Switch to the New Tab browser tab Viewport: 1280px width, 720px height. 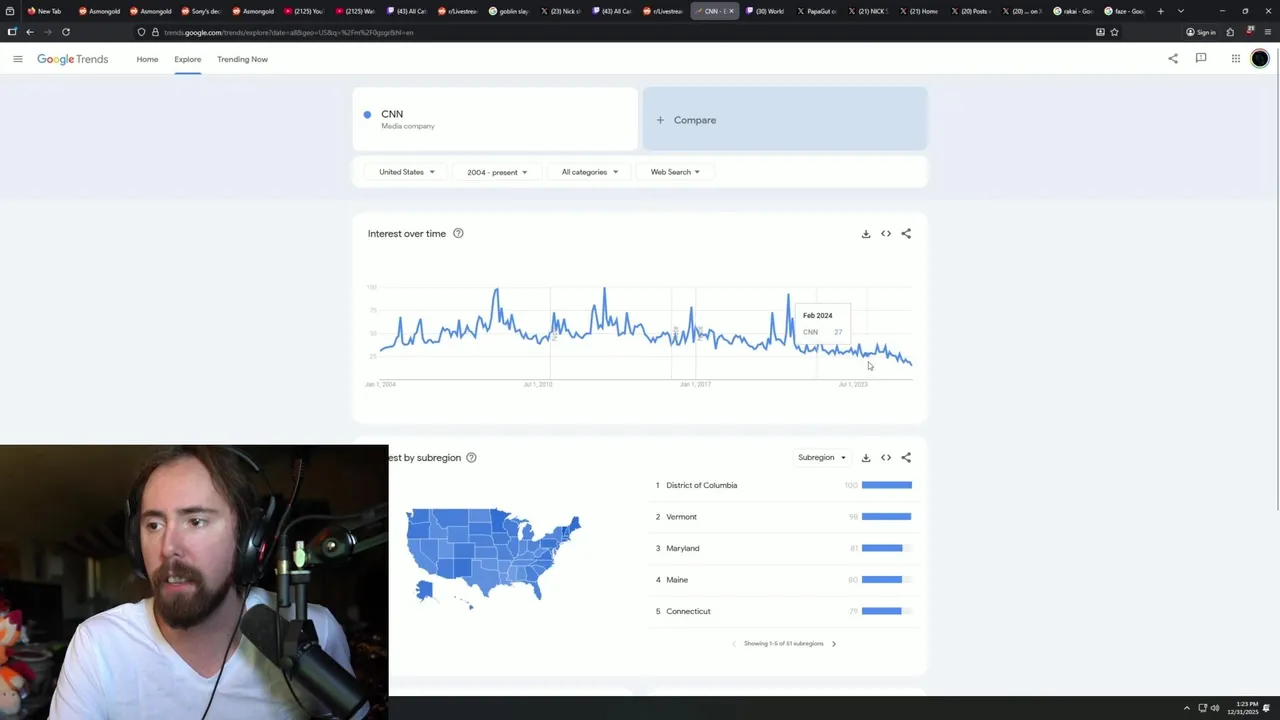(x=45, y=11)
